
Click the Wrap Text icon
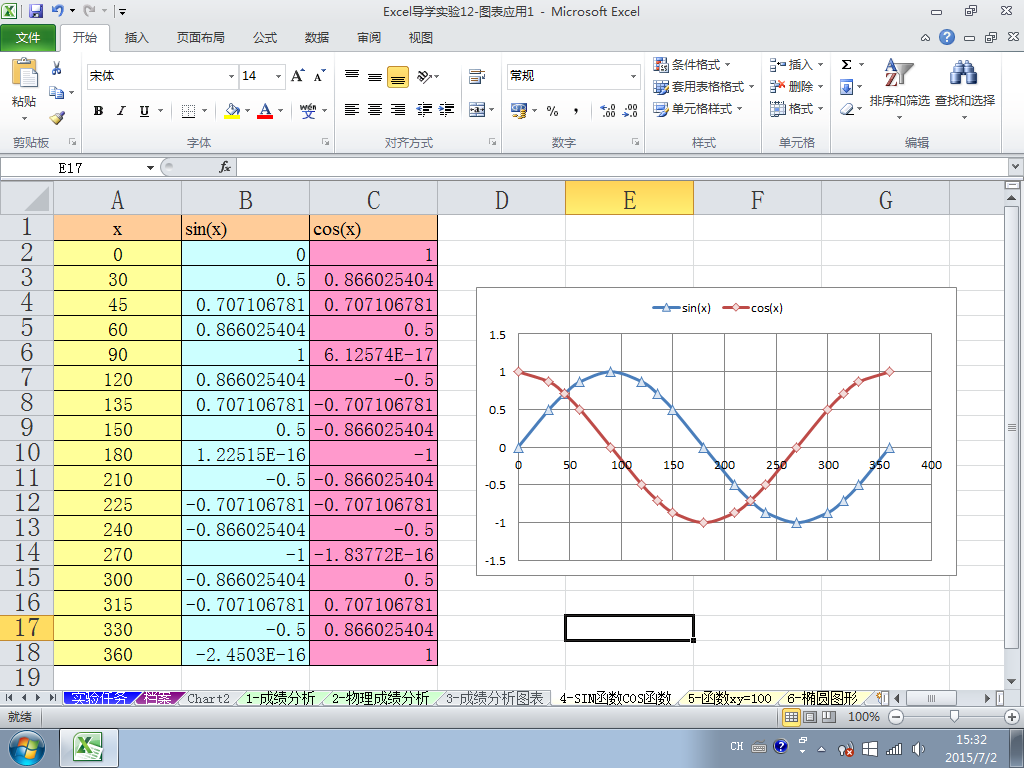(477, 76)
